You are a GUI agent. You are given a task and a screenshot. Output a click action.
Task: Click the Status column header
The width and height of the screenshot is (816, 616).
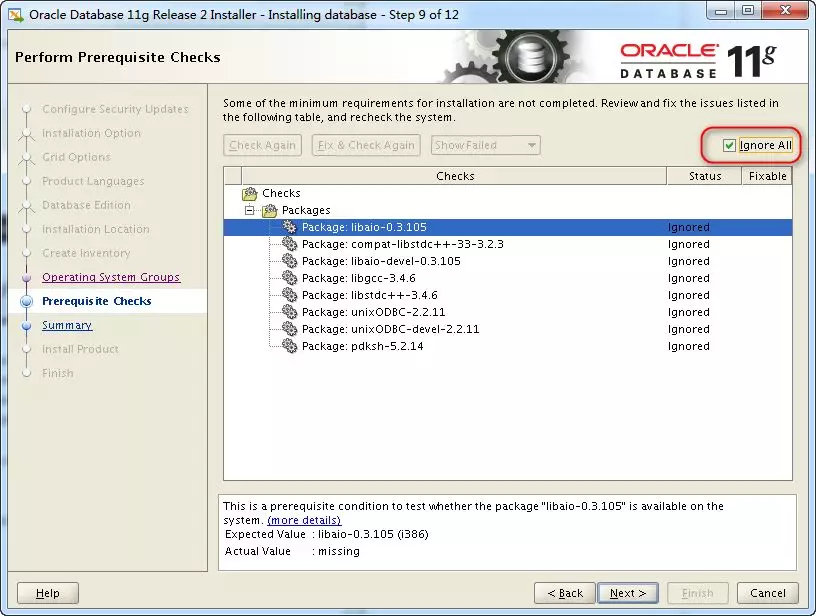point(705,176)
